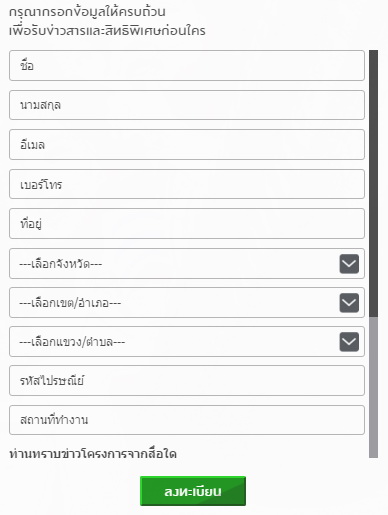The image size is (388, 515).
Task: Click the light gray scrollbar track
Action: coord(373,387)
